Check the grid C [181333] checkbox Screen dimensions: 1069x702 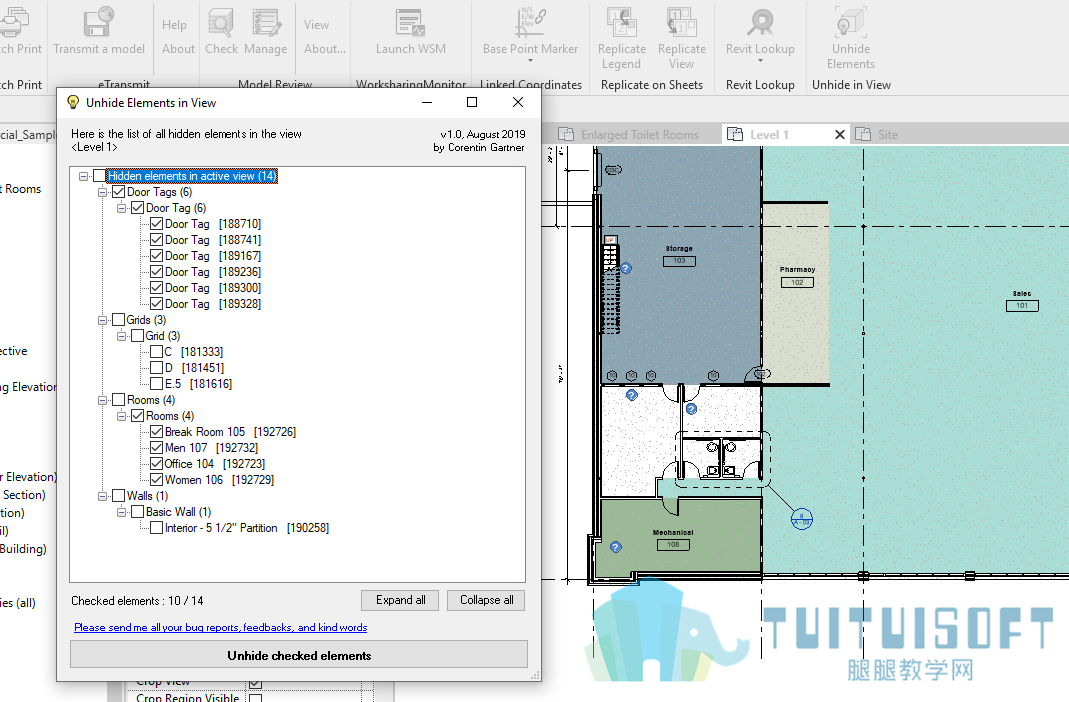(x=156, y=352)
